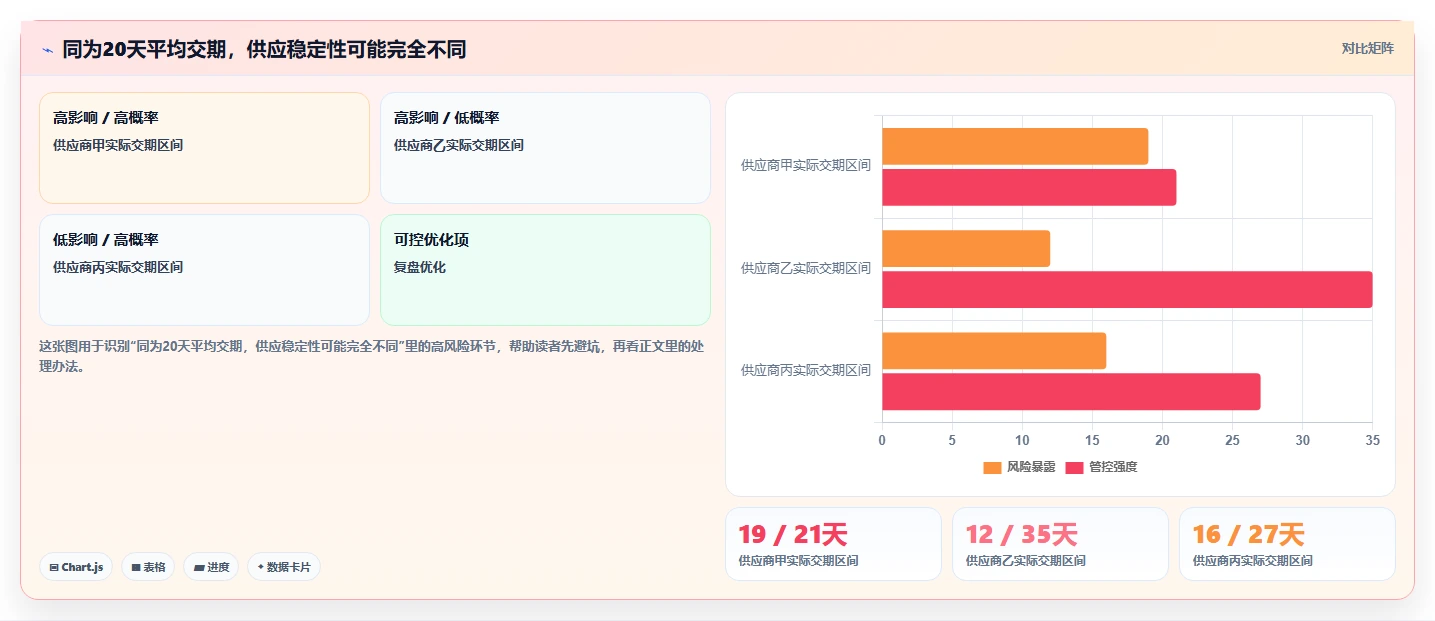
Task: Click x-axis tick value 35
Action: [x=1372, y=440]
